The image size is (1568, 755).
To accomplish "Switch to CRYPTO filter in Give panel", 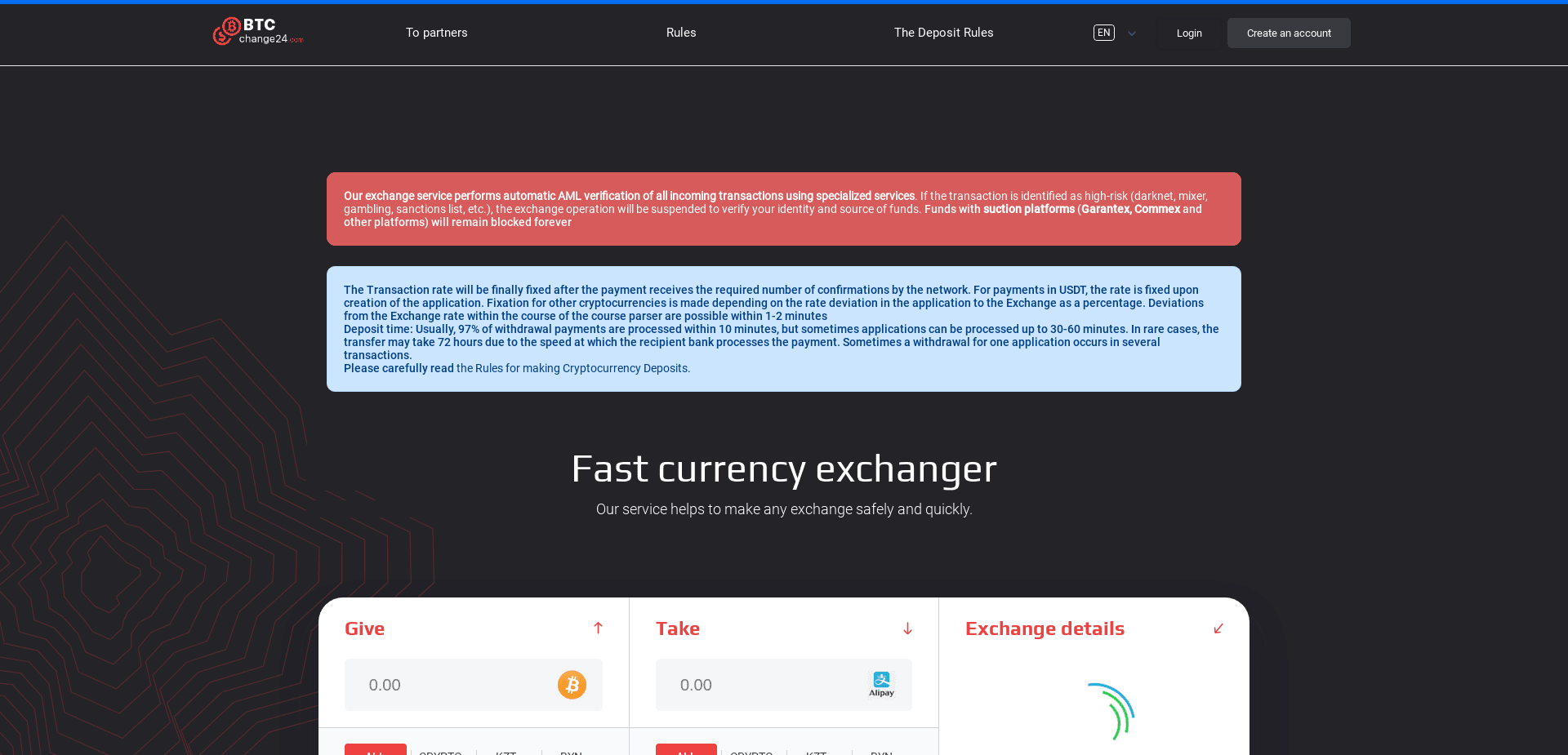I will [441, 753].
